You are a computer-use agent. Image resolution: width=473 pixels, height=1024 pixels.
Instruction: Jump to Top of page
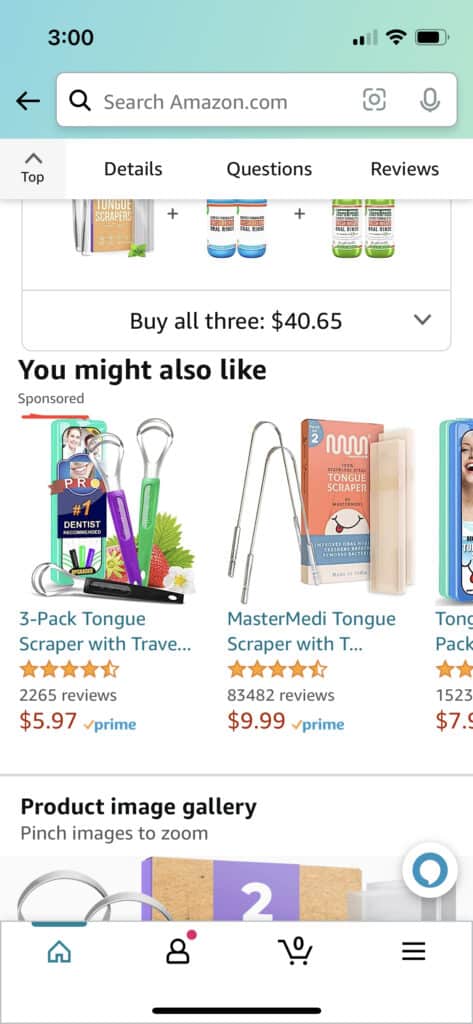[33, 168]
